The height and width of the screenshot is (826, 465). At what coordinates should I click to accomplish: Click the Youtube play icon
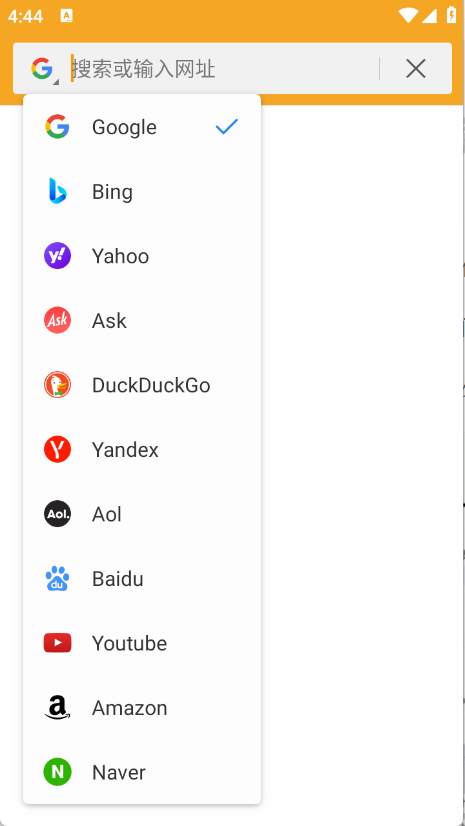pyautogui.click(x=57, y=643)
